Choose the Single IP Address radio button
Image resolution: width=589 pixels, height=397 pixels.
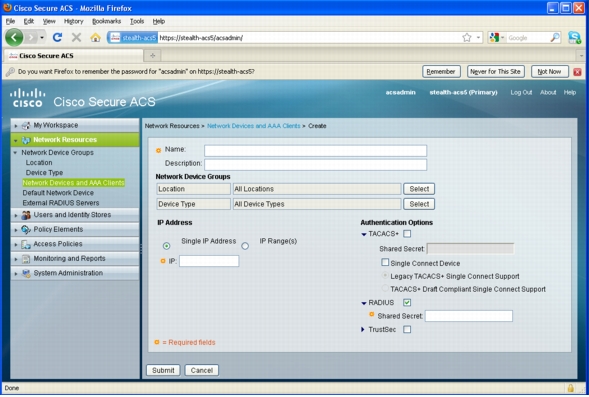[x=166, y=246]
